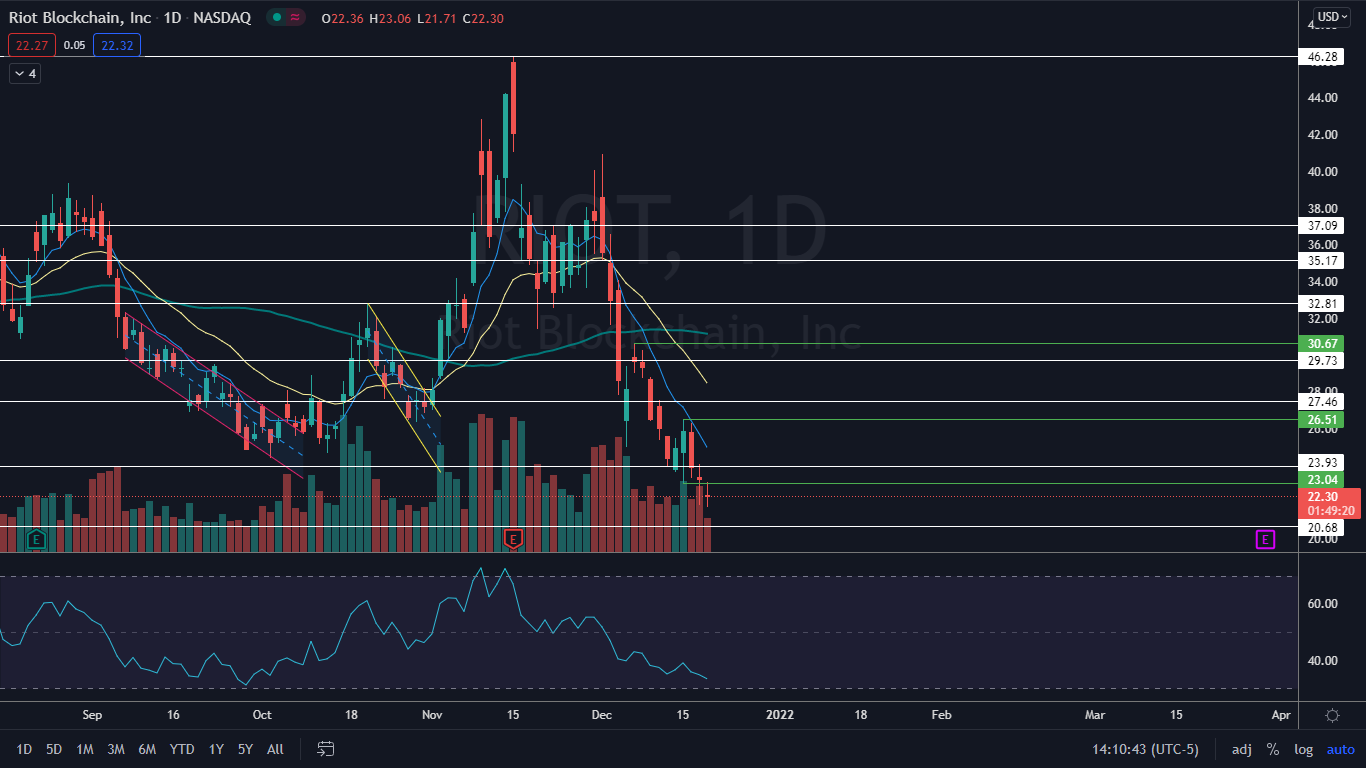Toggle adjusted data with adj button

point(1241,749)
